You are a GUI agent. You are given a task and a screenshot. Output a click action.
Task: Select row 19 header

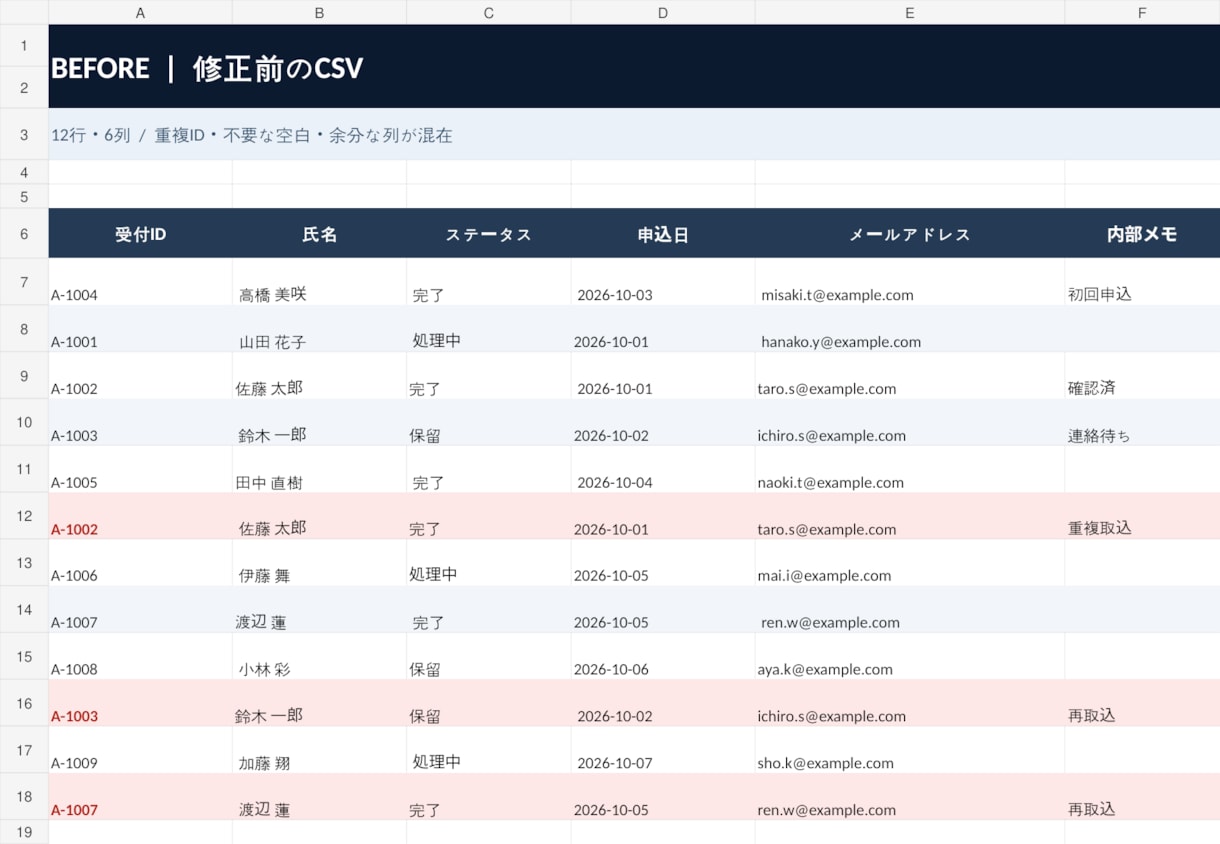pyautogui.click(x=24, y=832)
